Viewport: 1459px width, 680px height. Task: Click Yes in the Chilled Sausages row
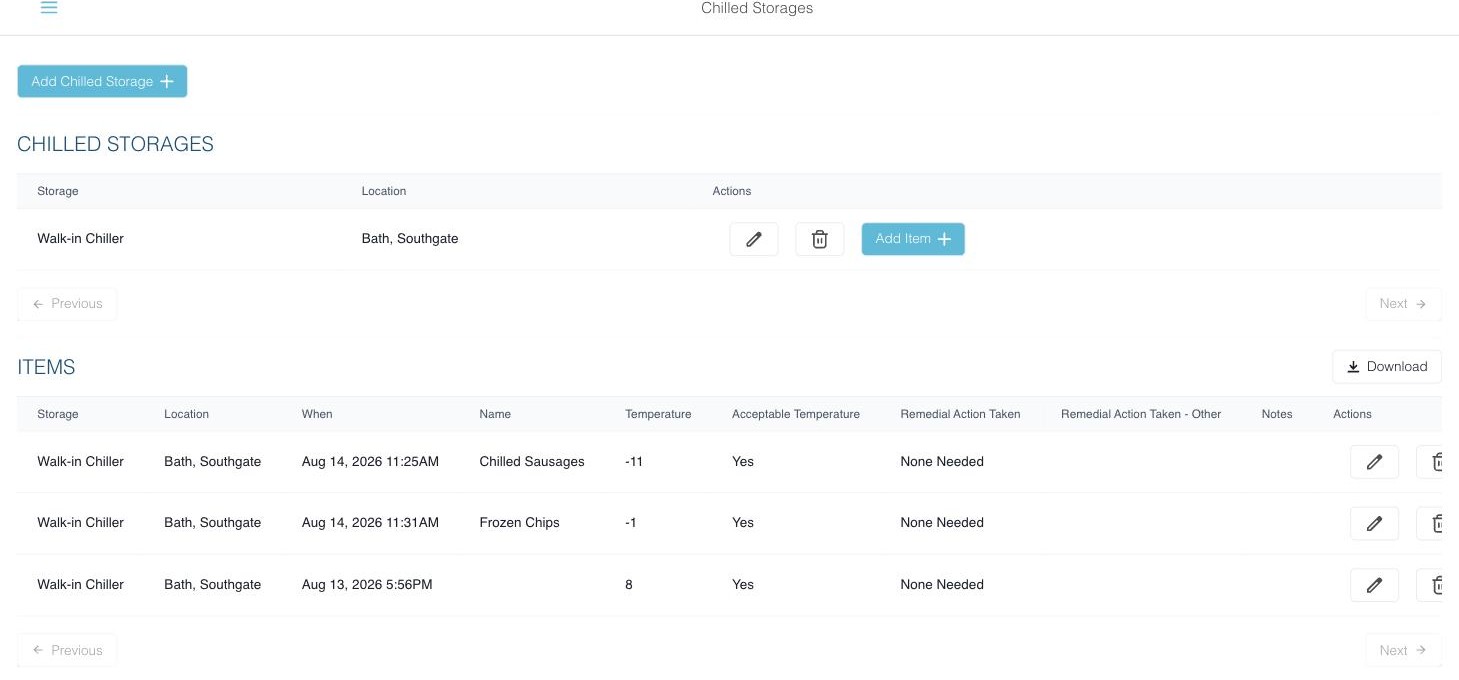click(x=743, y=462)
